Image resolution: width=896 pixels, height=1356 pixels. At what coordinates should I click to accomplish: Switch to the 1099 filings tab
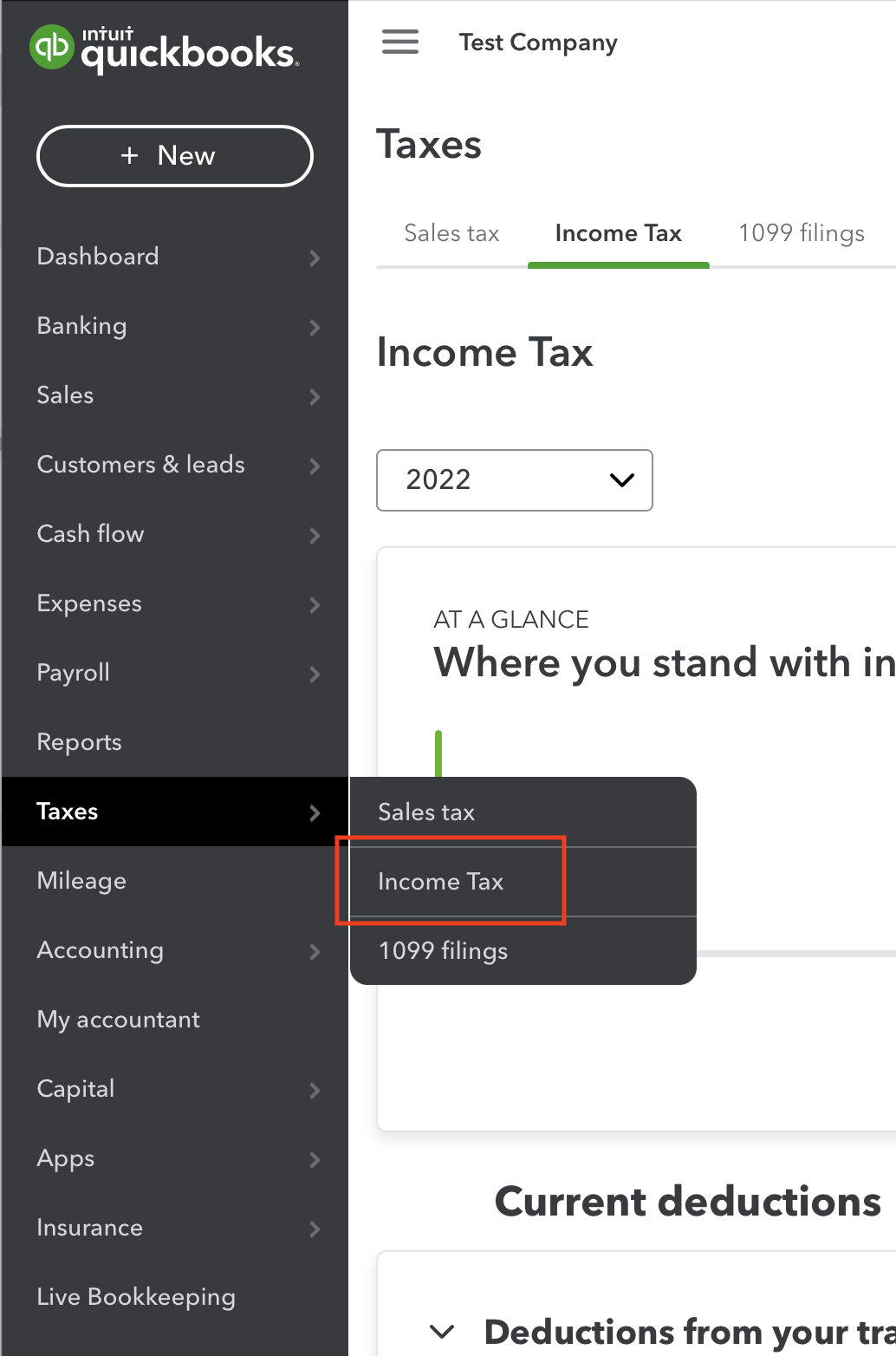coord(801,232)
